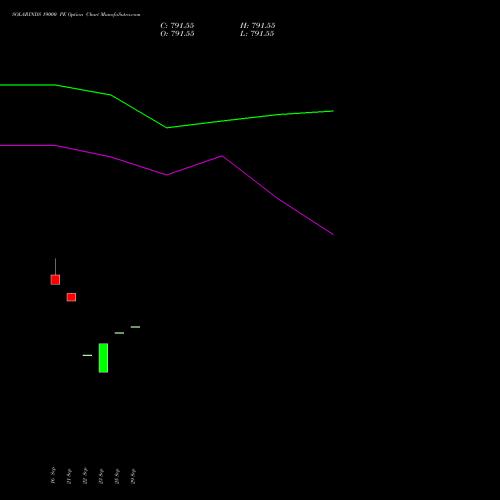Click the purple moving average line
This screenshot has width=500, height=500.
(x=167, y=174)
